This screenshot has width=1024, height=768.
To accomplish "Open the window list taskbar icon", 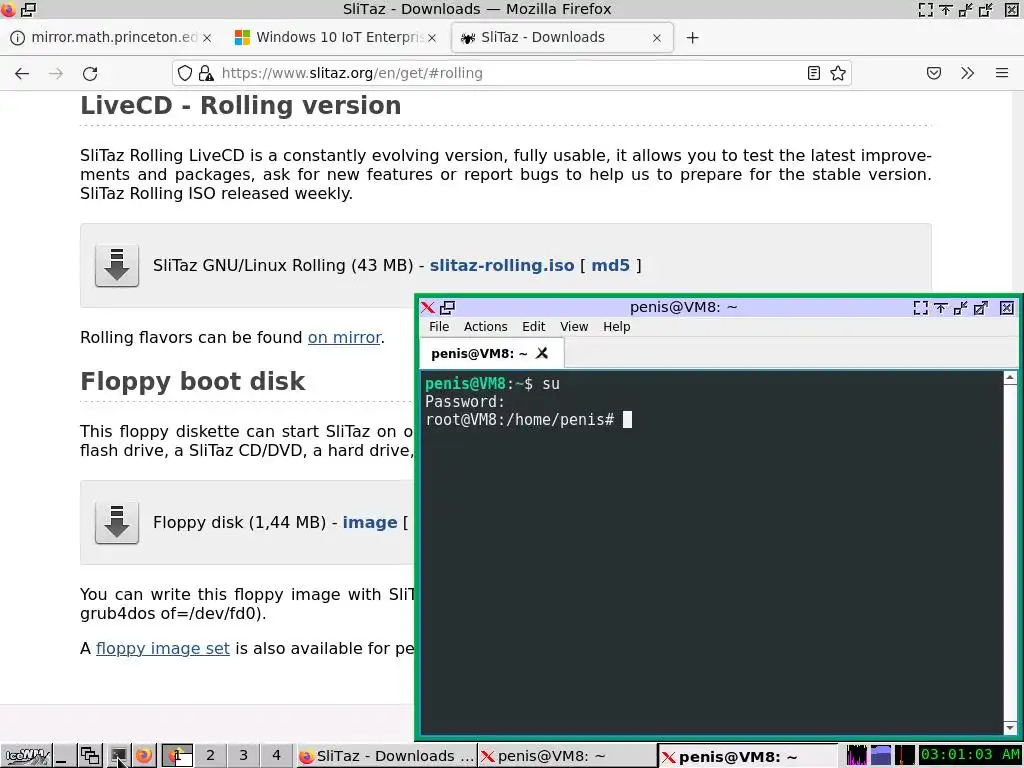I will [90, 756].
